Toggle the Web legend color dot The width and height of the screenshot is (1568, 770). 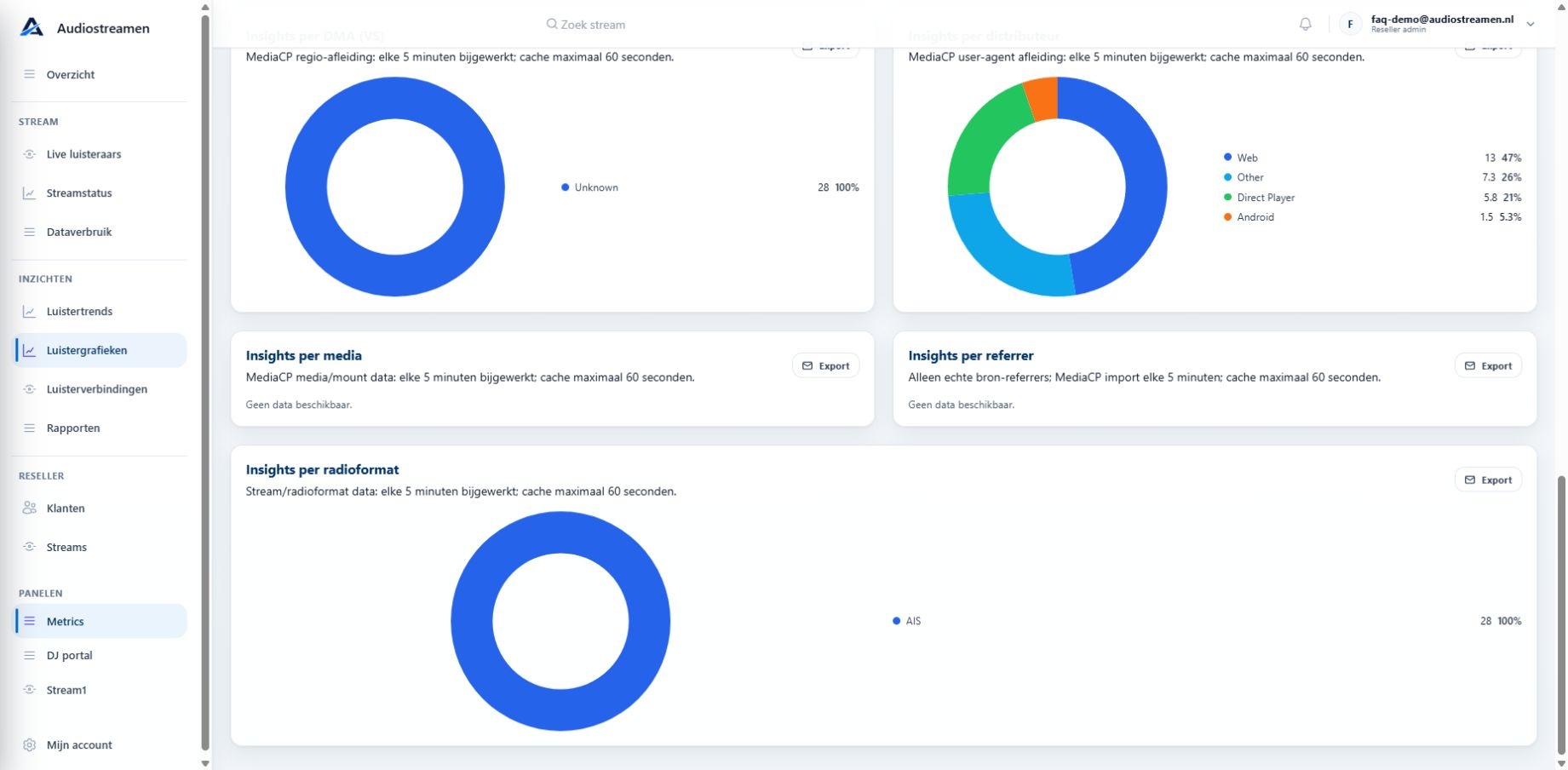pos(1227,158)
